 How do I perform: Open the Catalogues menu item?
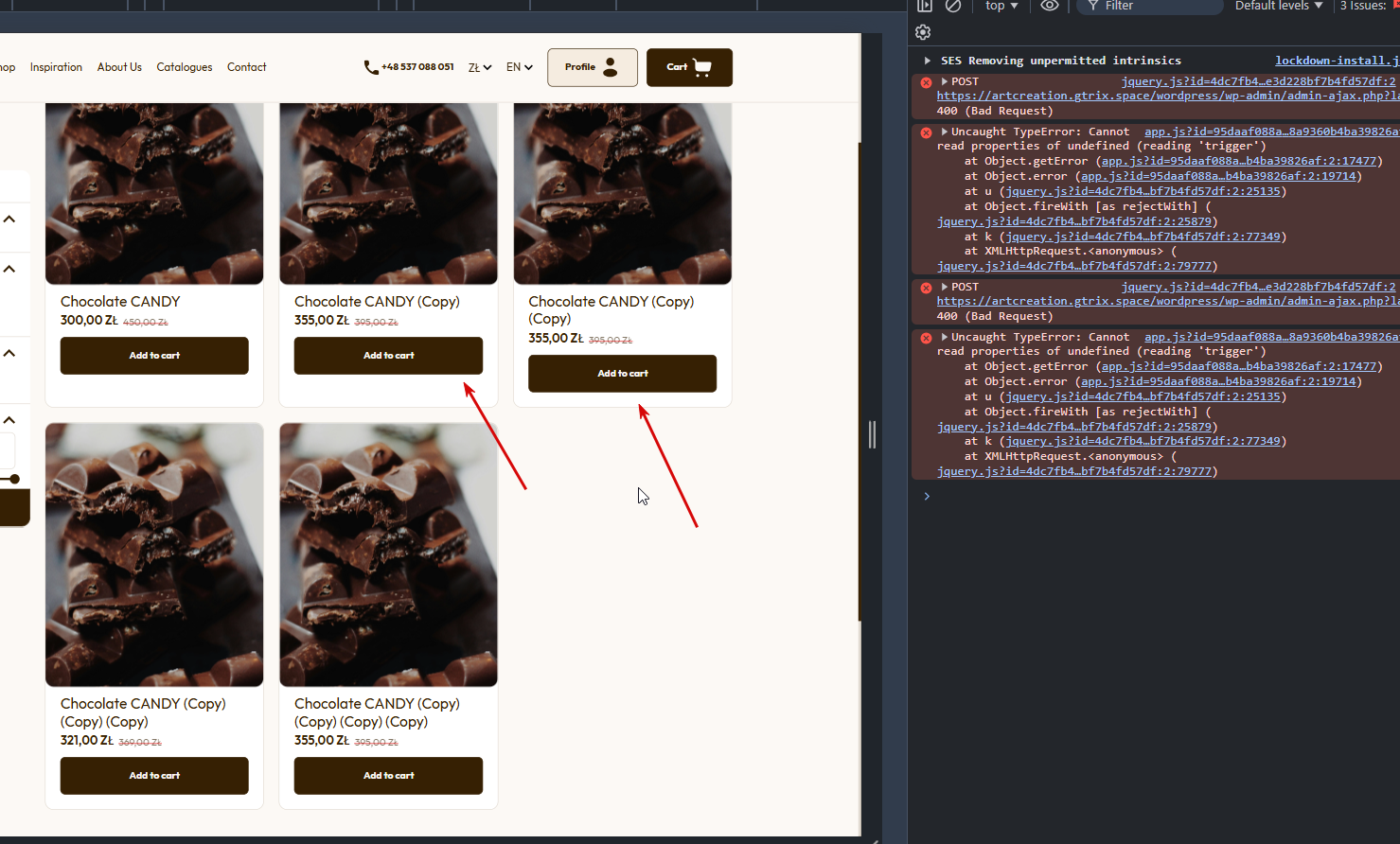[x=185, y=67]
